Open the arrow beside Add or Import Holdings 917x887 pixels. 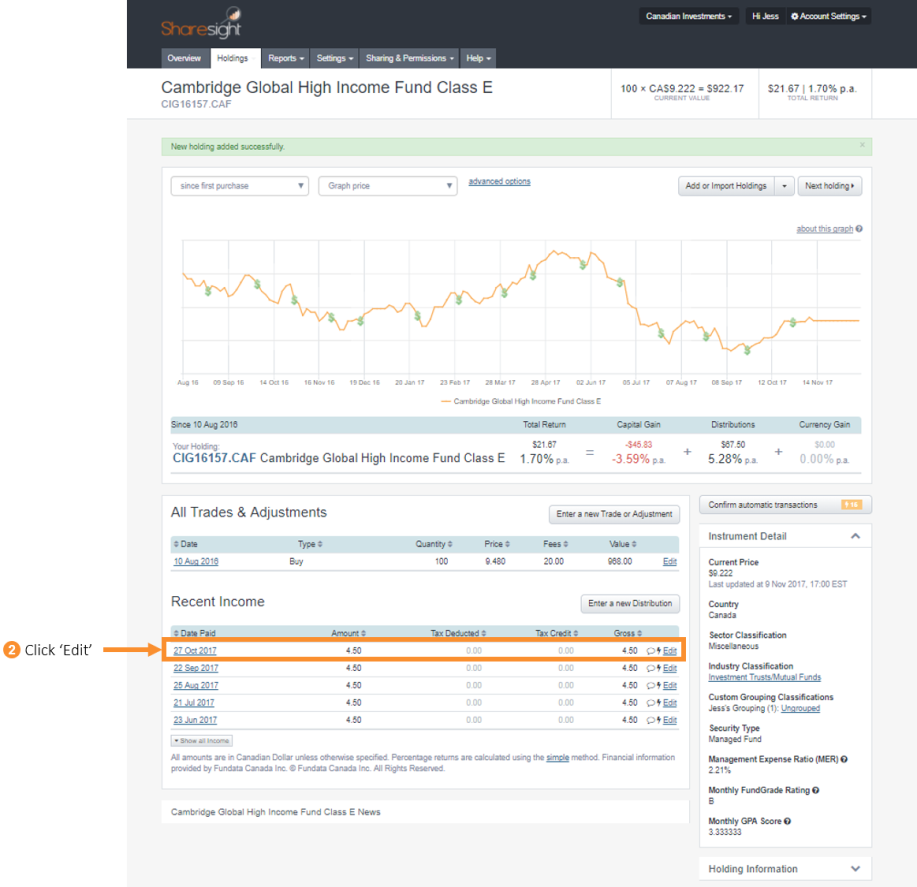(x=784, y=186)
